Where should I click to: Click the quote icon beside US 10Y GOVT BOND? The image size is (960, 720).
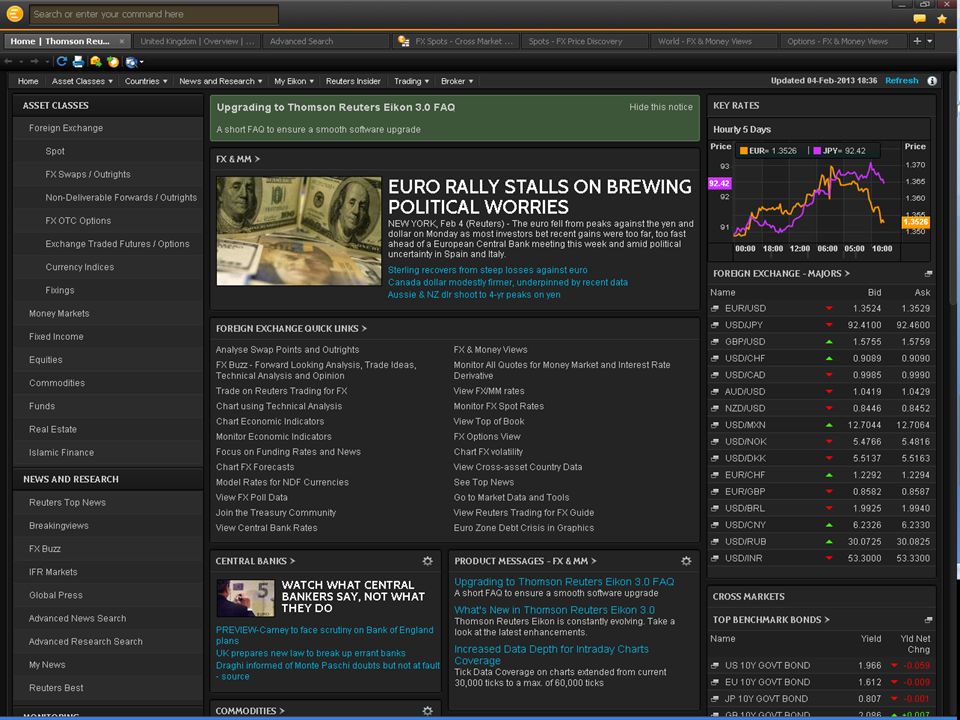[714, 666]
